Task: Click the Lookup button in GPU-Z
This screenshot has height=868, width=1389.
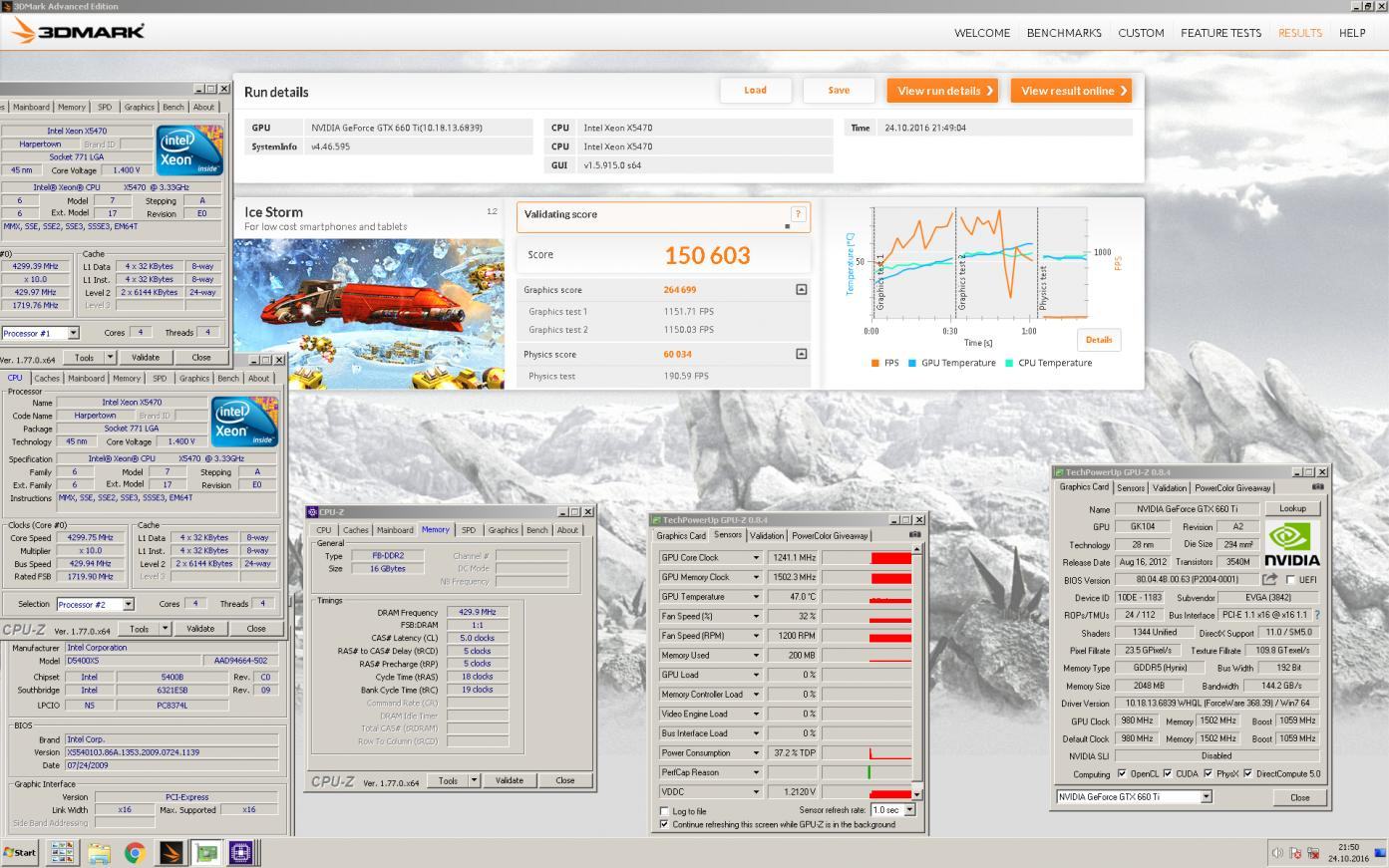Action: 1292,508
